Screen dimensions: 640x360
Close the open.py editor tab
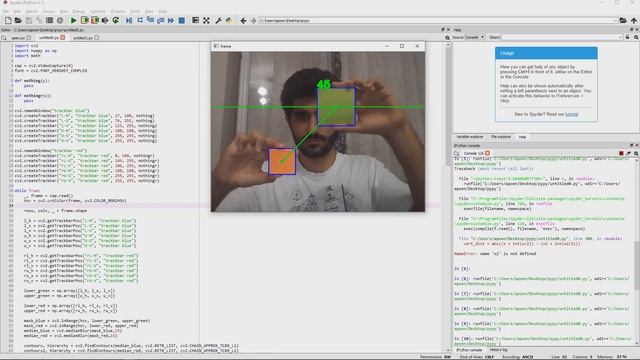click(29, 38)
